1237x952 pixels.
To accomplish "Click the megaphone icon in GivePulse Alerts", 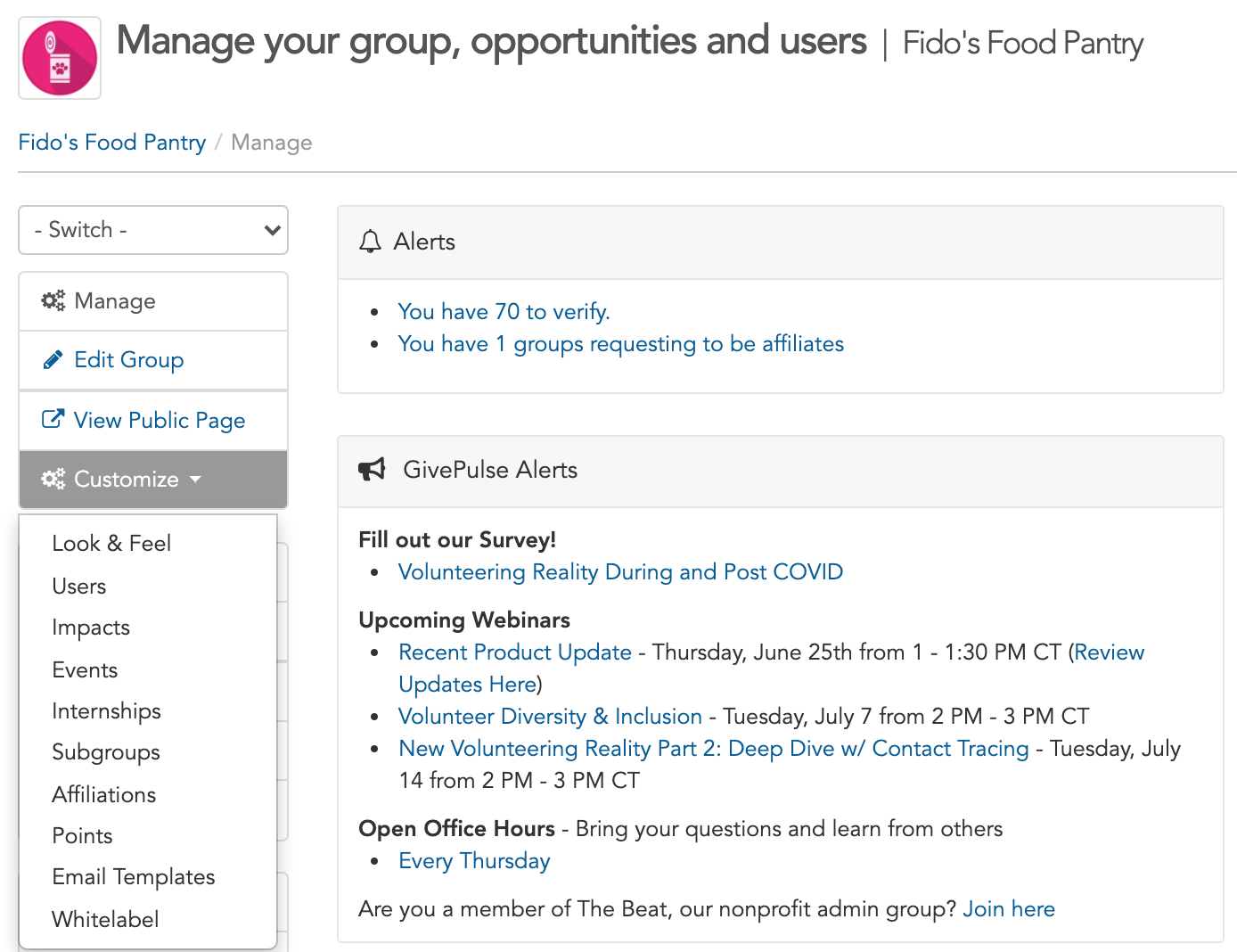I will click(372, 470).
